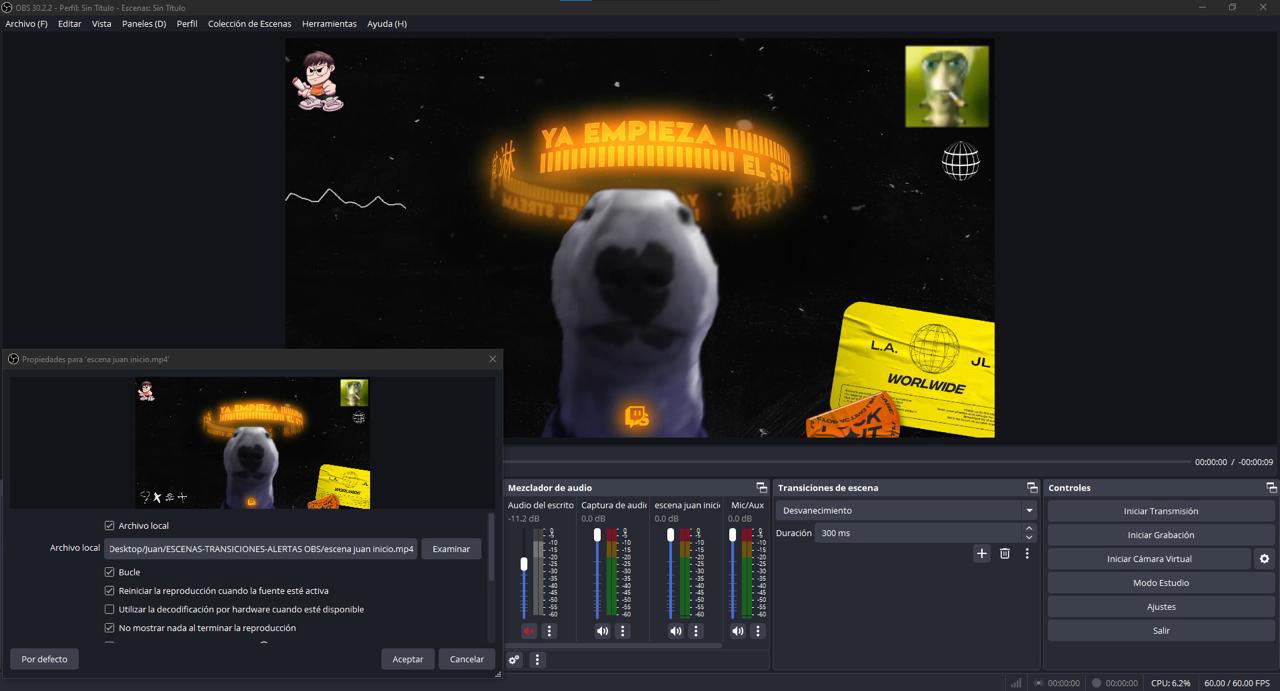Open options menu for escena juan inicio audio

[x=696, y=631]
